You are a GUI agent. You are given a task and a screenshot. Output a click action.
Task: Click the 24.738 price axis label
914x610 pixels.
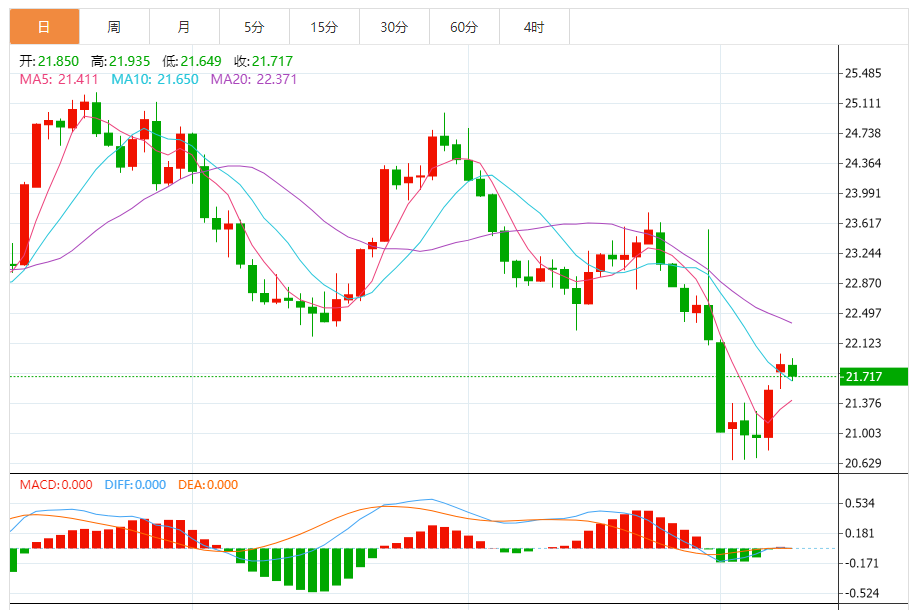click(x=863, y=134)
